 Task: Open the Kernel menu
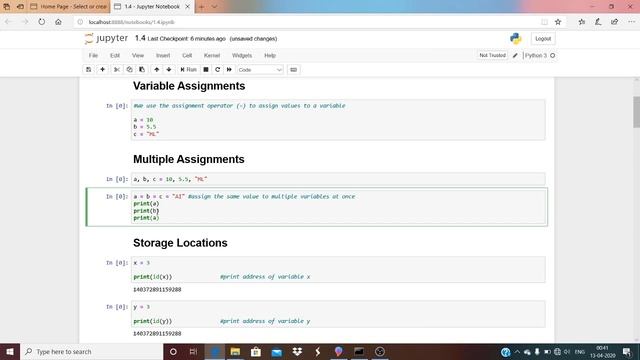tap(212, 56)
